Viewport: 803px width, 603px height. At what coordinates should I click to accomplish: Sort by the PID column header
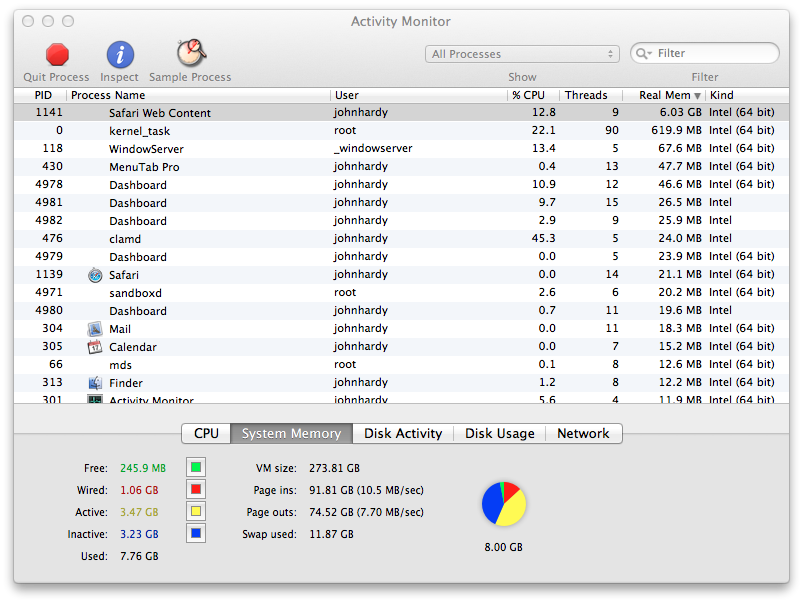[x=40, y=95]
